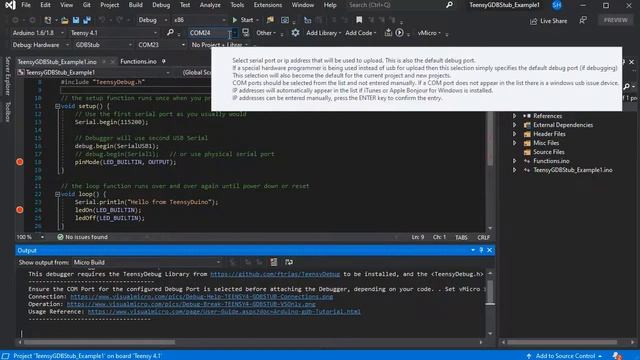This screenshot has height=360, width=640.
Task: Expand the References tree node
Action: 514,116
